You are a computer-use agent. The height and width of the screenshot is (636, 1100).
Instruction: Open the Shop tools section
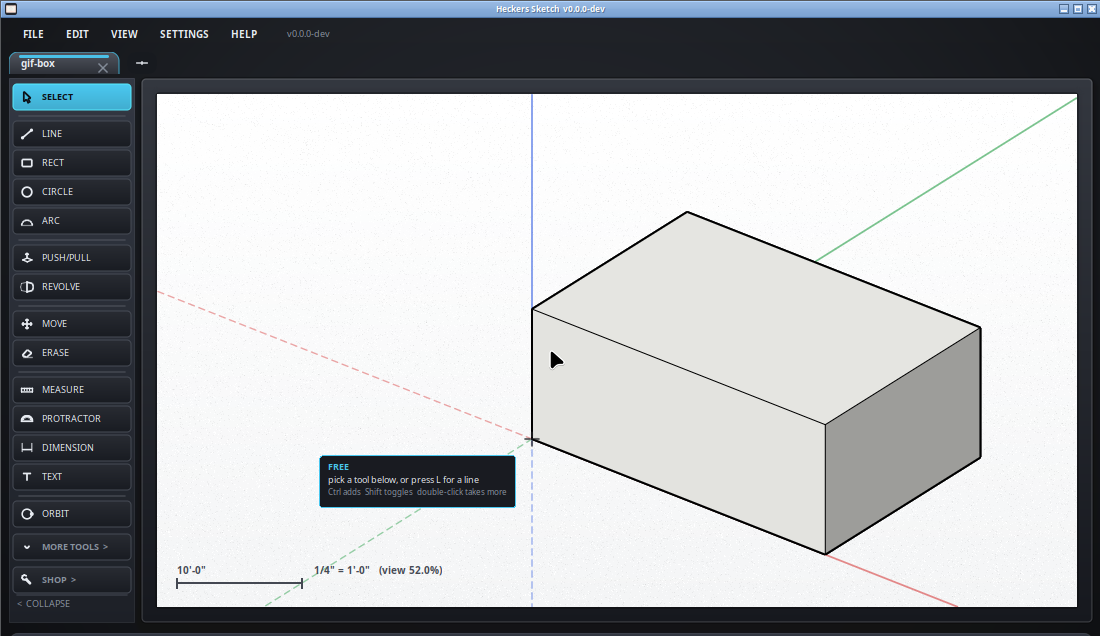[72, 579]
